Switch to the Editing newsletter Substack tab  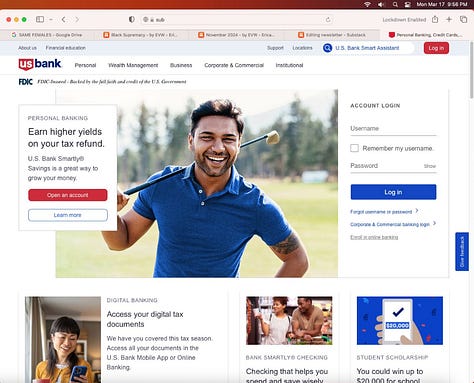(x=332, y=35)
